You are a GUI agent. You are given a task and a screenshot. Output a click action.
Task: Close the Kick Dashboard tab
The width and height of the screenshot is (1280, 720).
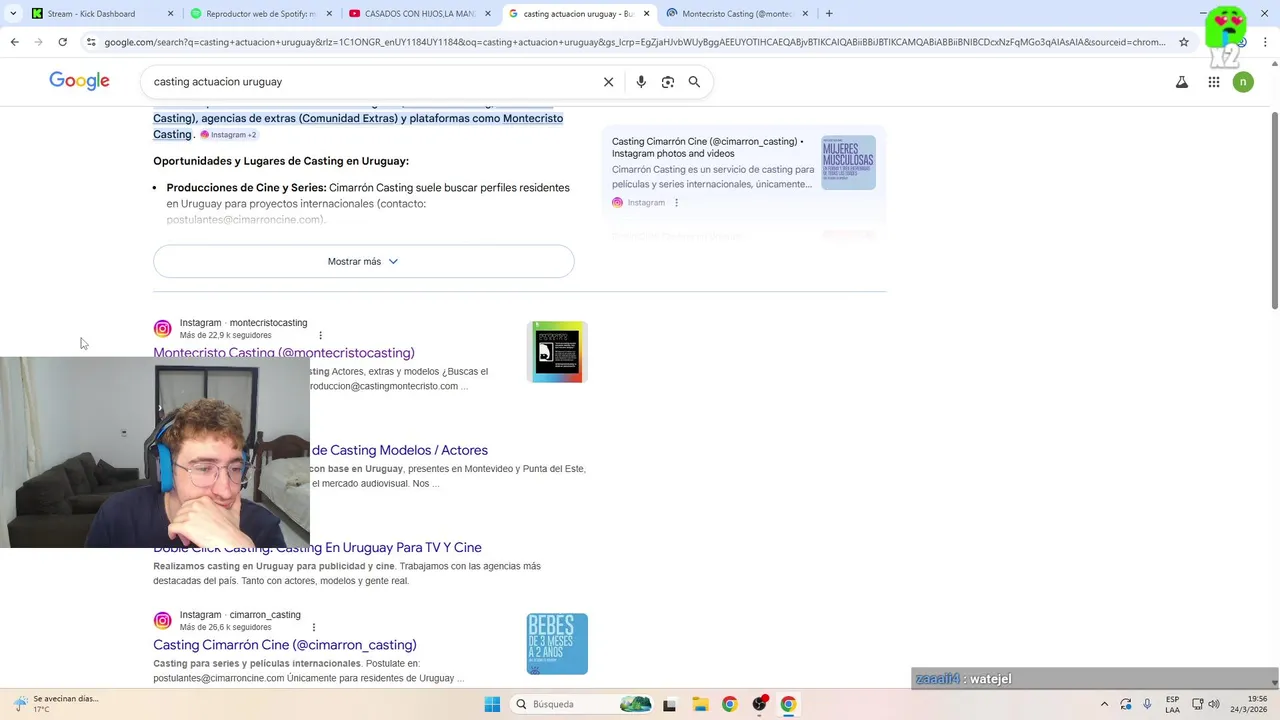(170, 14)
